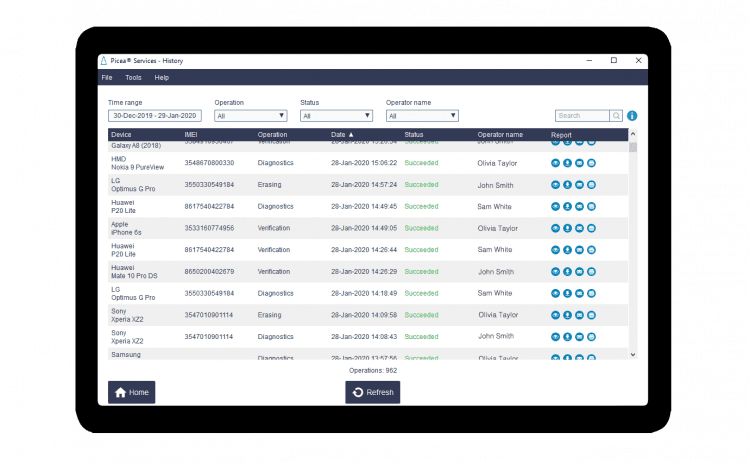Click the scrollbar down arrow
This screenshot has width=750, height=464.
[x=633, y=354]
